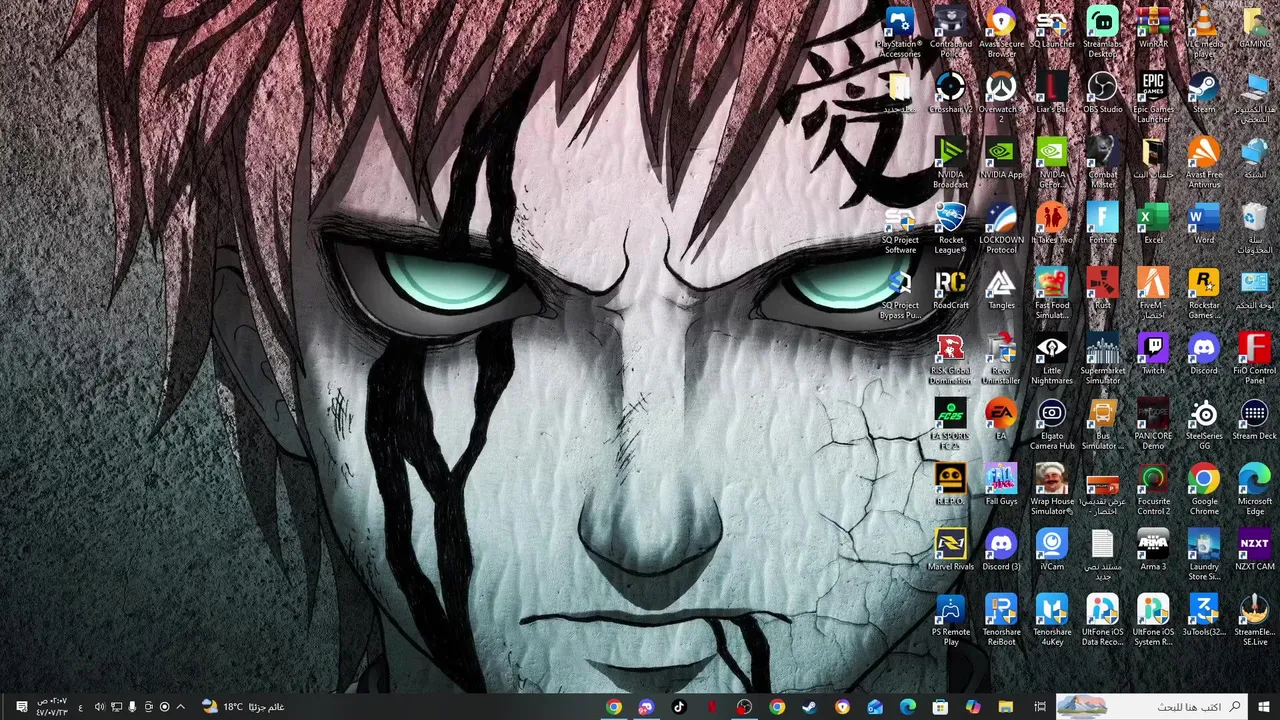
Task: Open the EA app shortcut
Action: click(x=1001, y=420)
